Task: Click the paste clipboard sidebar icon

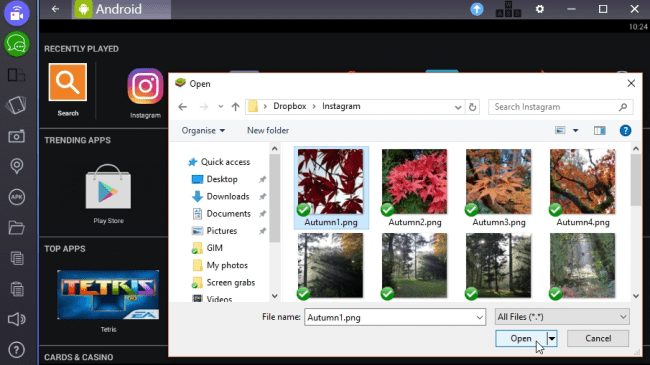Action: [x=17, y=289]
